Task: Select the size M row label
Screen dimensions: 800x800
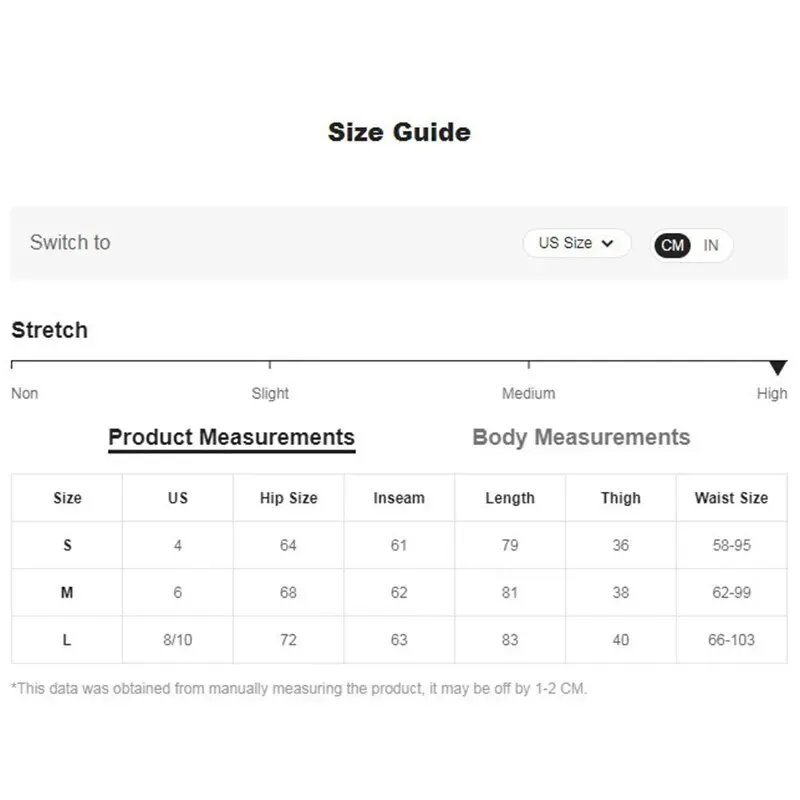Action: 67,593
